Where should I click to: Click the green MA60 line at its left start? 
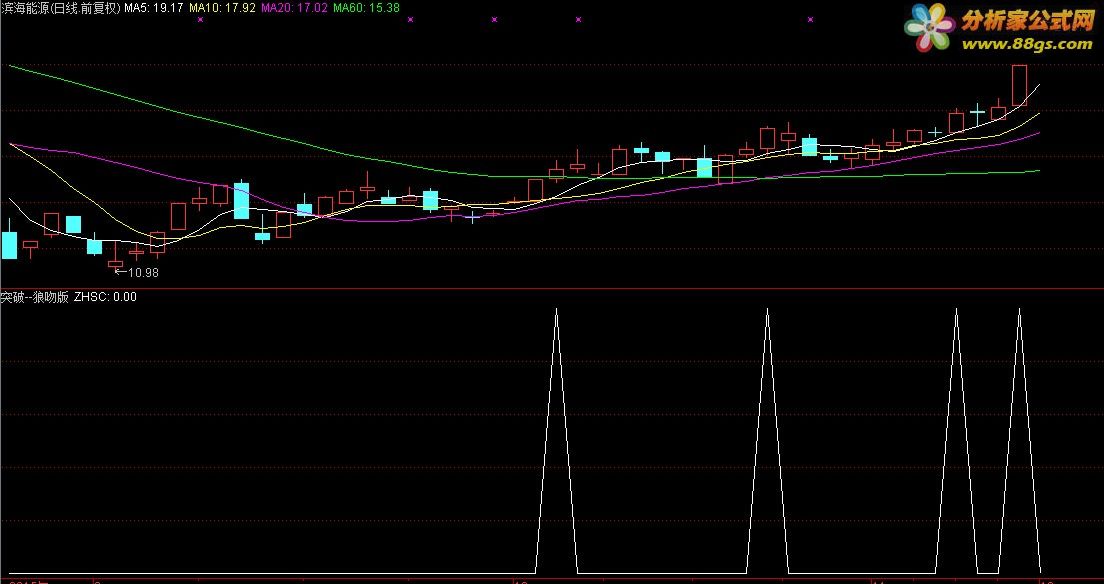click(13, 67)
